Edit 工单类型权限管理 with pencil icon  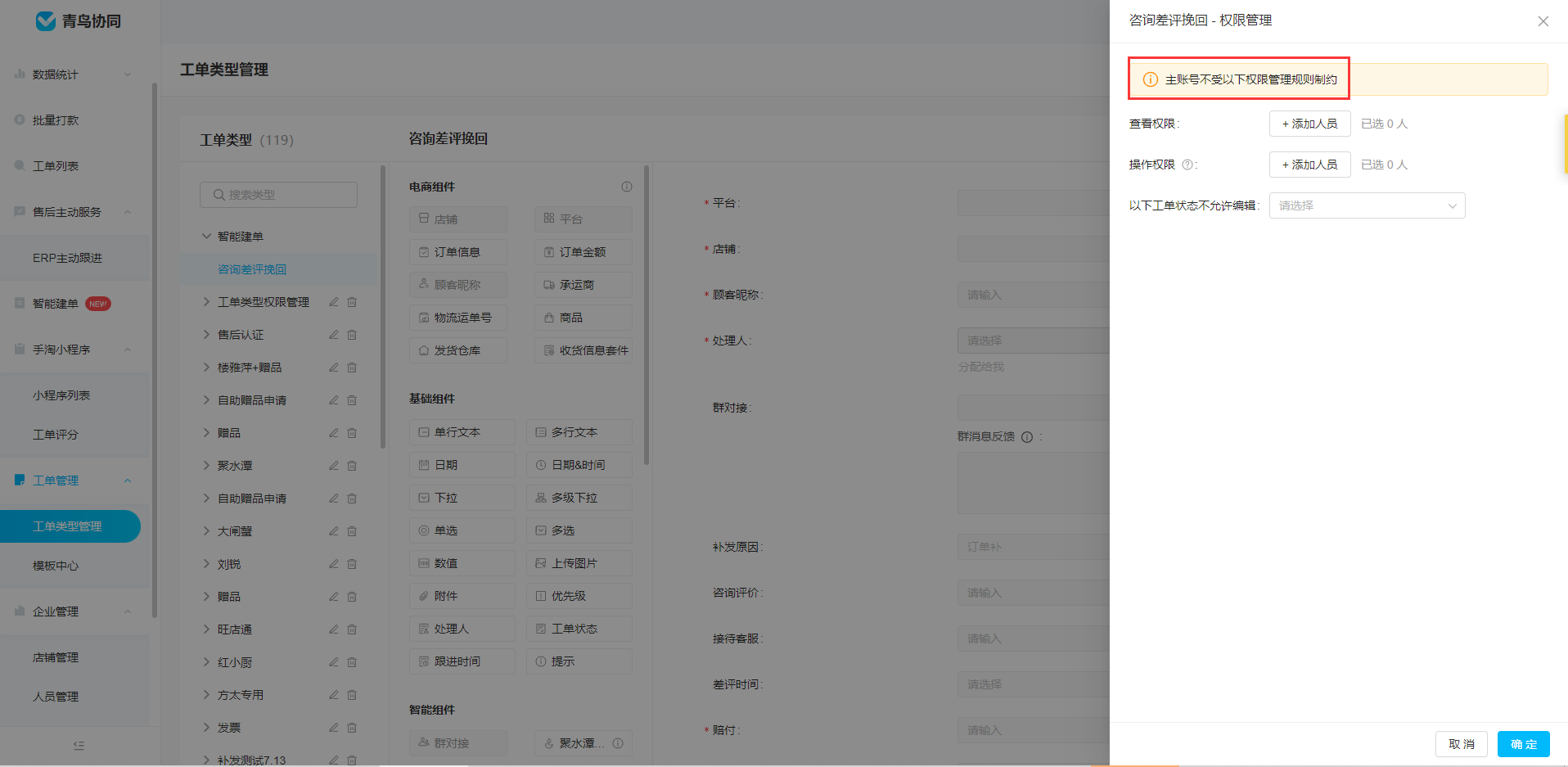point(334,302)
